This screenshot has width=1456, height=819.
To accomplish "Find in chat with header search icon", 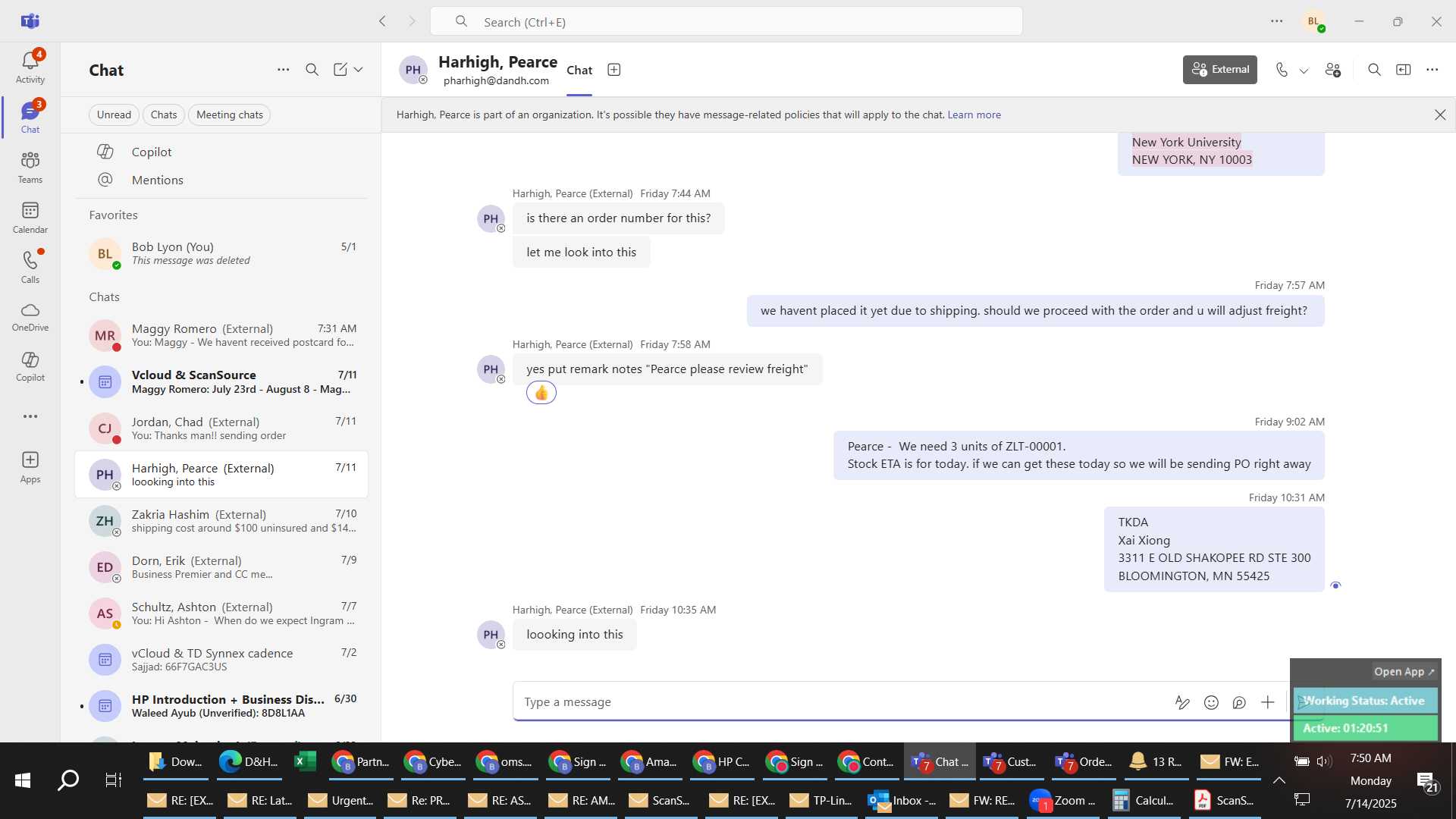I will (1374, 70).
